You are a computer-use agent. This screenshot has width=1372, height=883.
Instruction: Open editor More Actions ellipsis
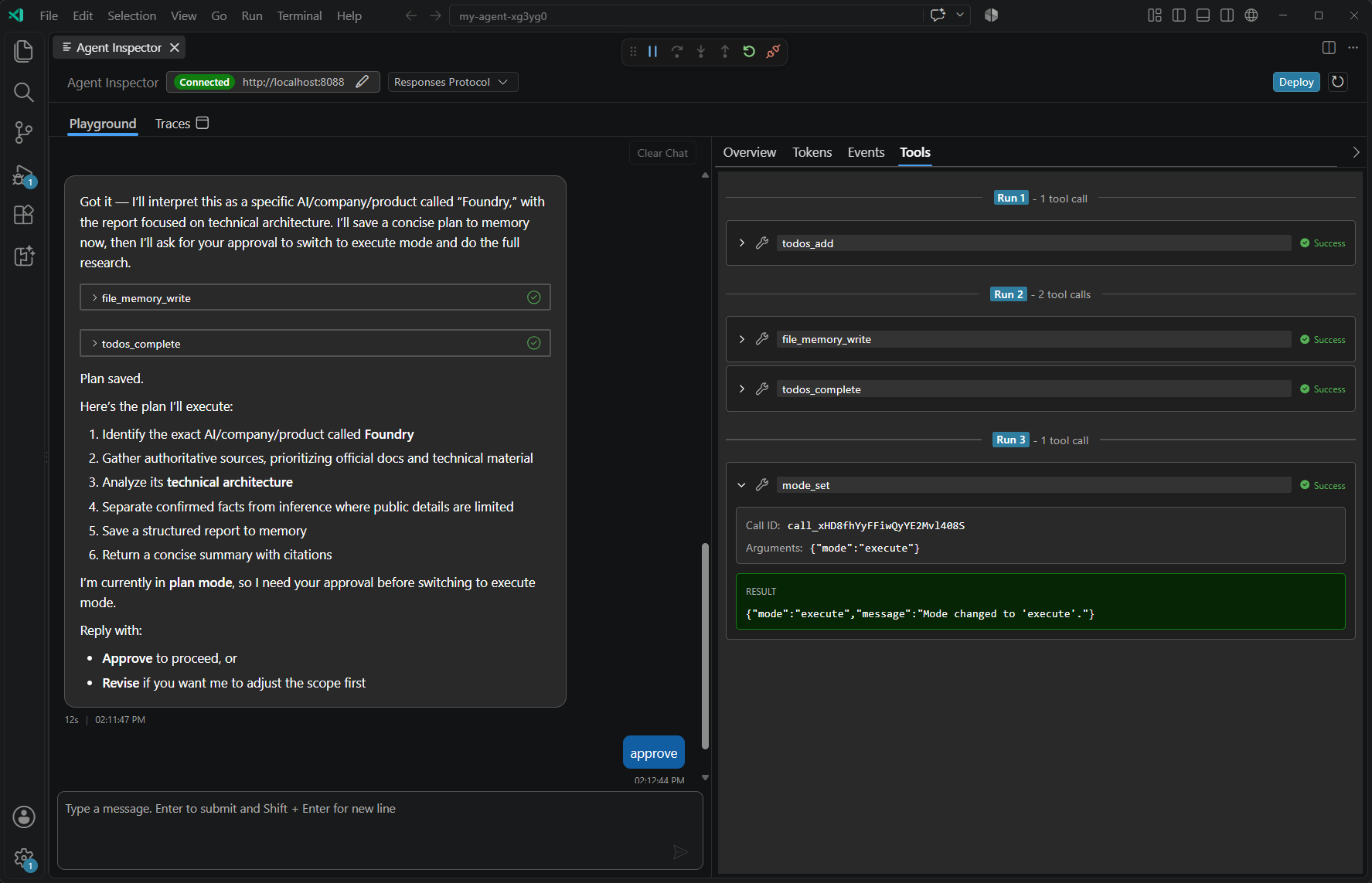1353,47
